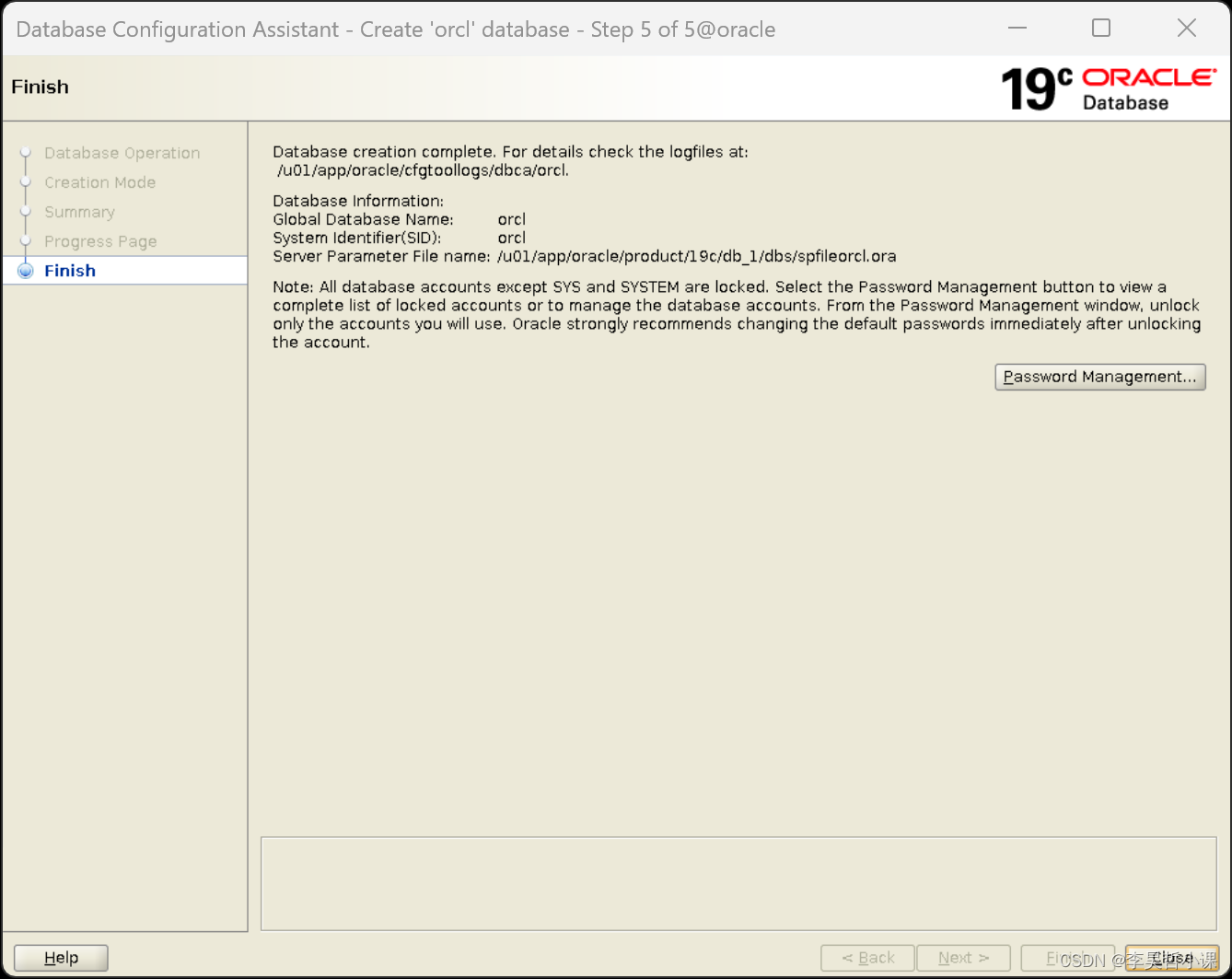Click the 'System Identifier(SID):' label
Viewport: 1232px width, 979px height.
tap(357, 238)
